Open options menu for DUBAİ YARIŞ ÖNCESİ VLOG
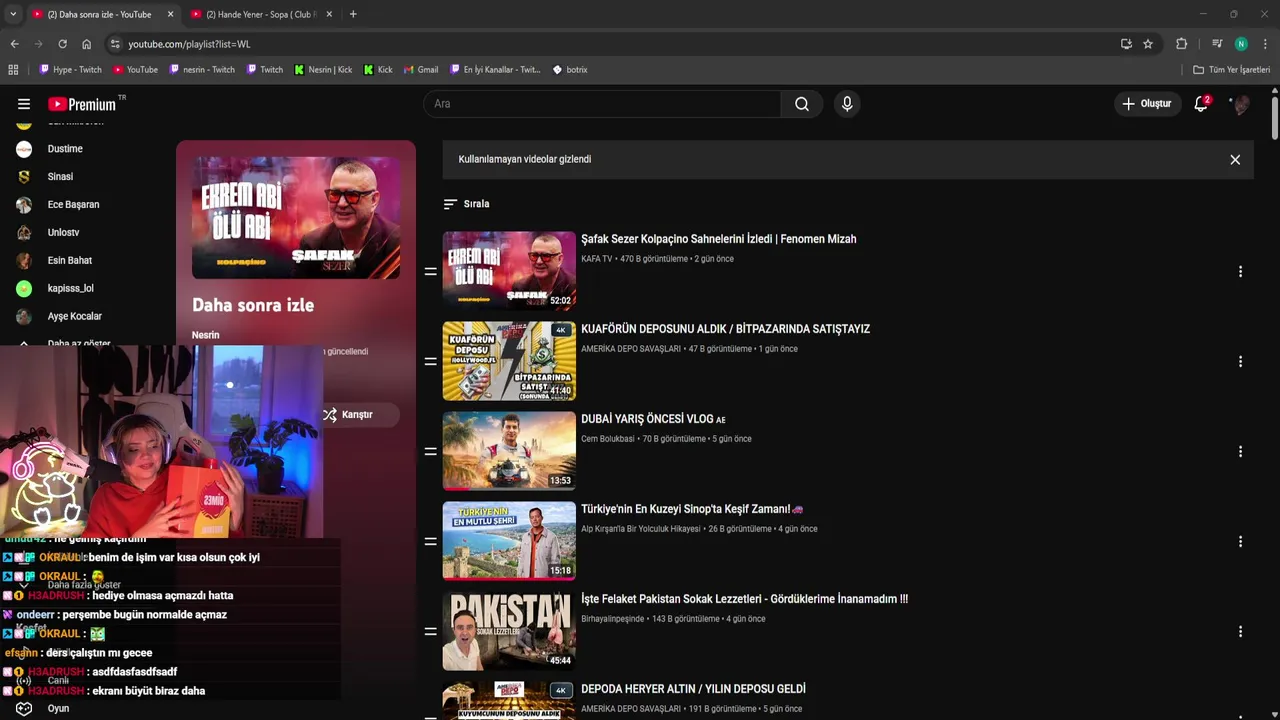Screen dimensions: 1280x720 point(1240,452)
